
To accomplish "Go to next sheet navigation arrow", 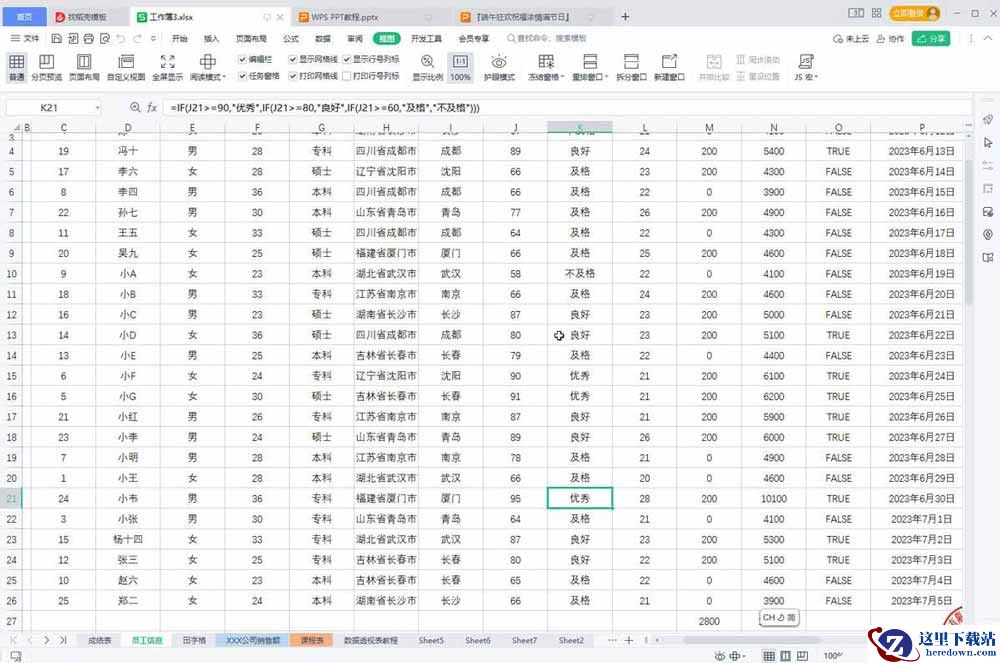I will tap(47, 640).
